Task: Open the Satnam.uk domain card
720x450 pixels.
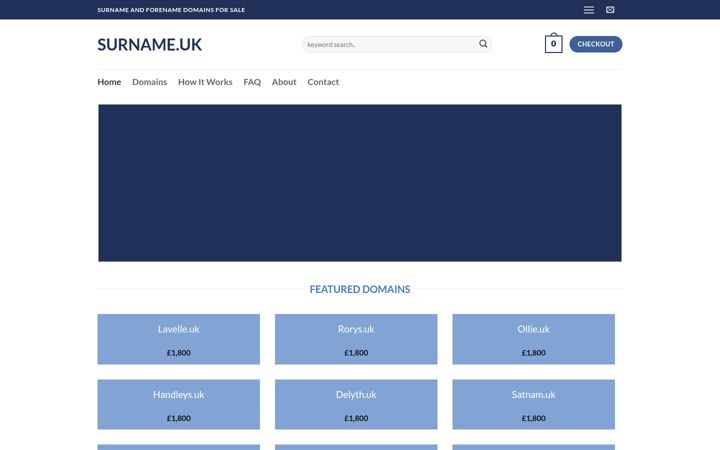Action: coord(534,404)
